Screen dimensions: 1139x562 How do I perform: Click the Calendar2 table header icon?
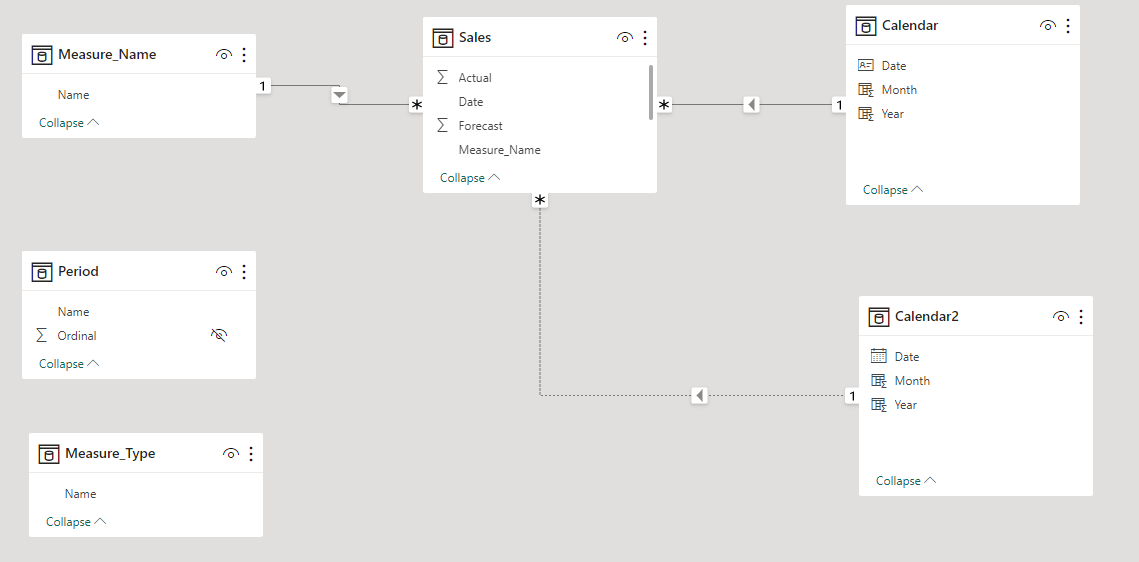878,317
